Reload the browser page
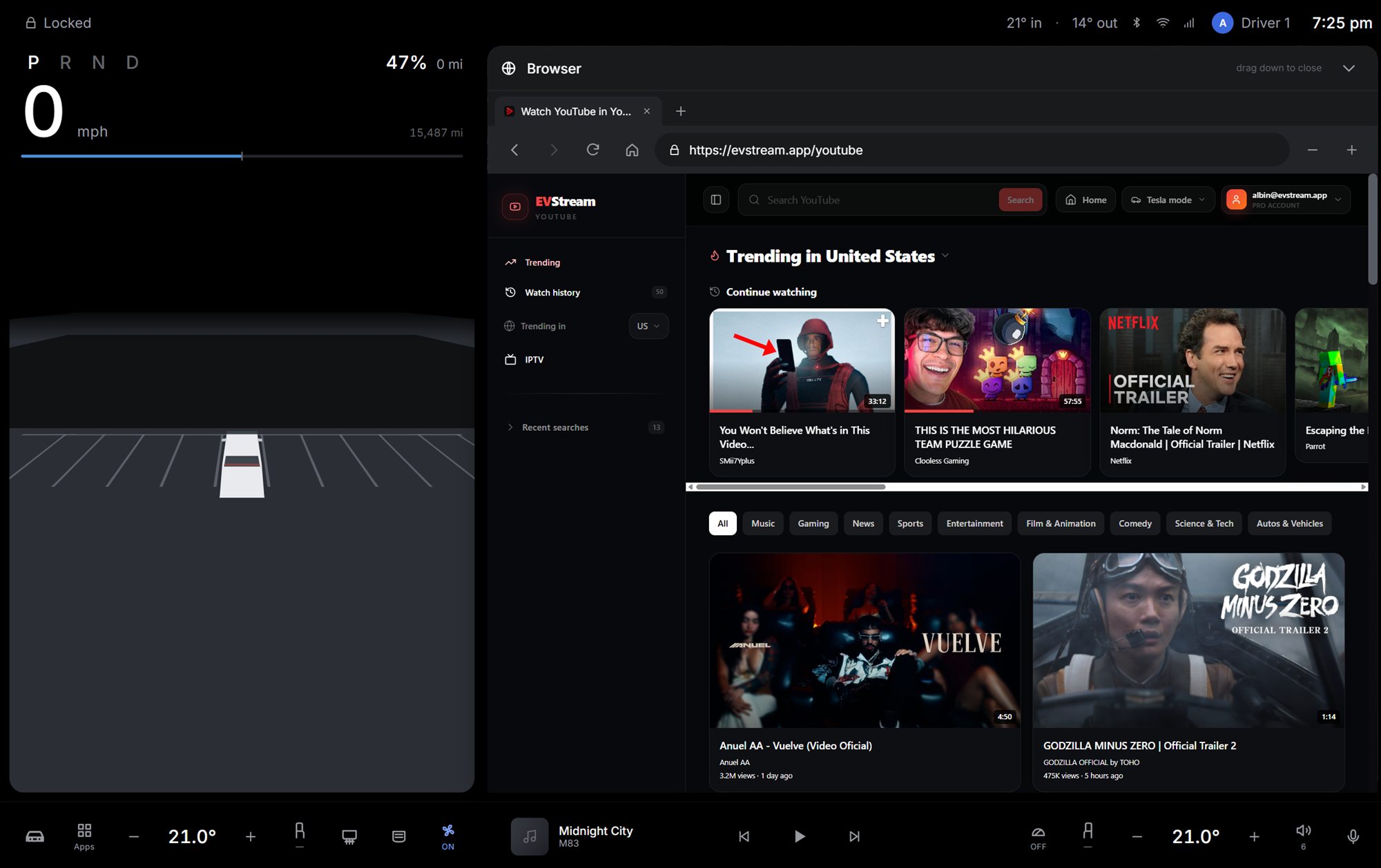This screenshot has width=1381, height=868. point(592,150)
